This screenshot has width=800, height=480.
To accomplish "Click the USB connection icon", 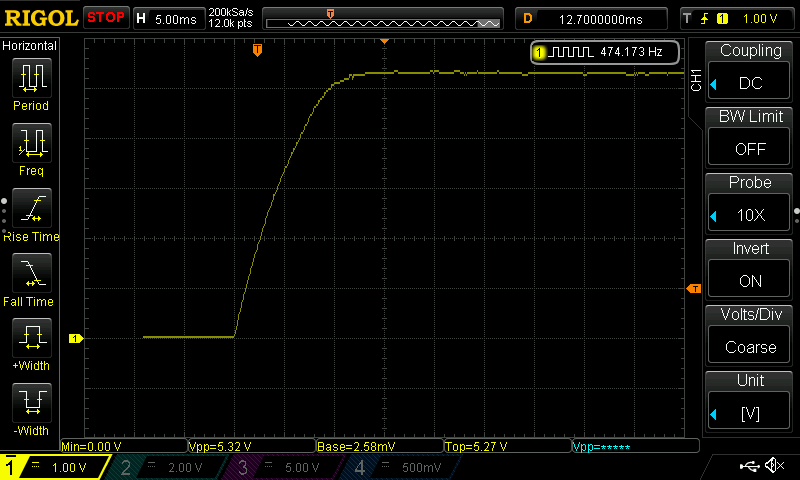I will (748, 466).
